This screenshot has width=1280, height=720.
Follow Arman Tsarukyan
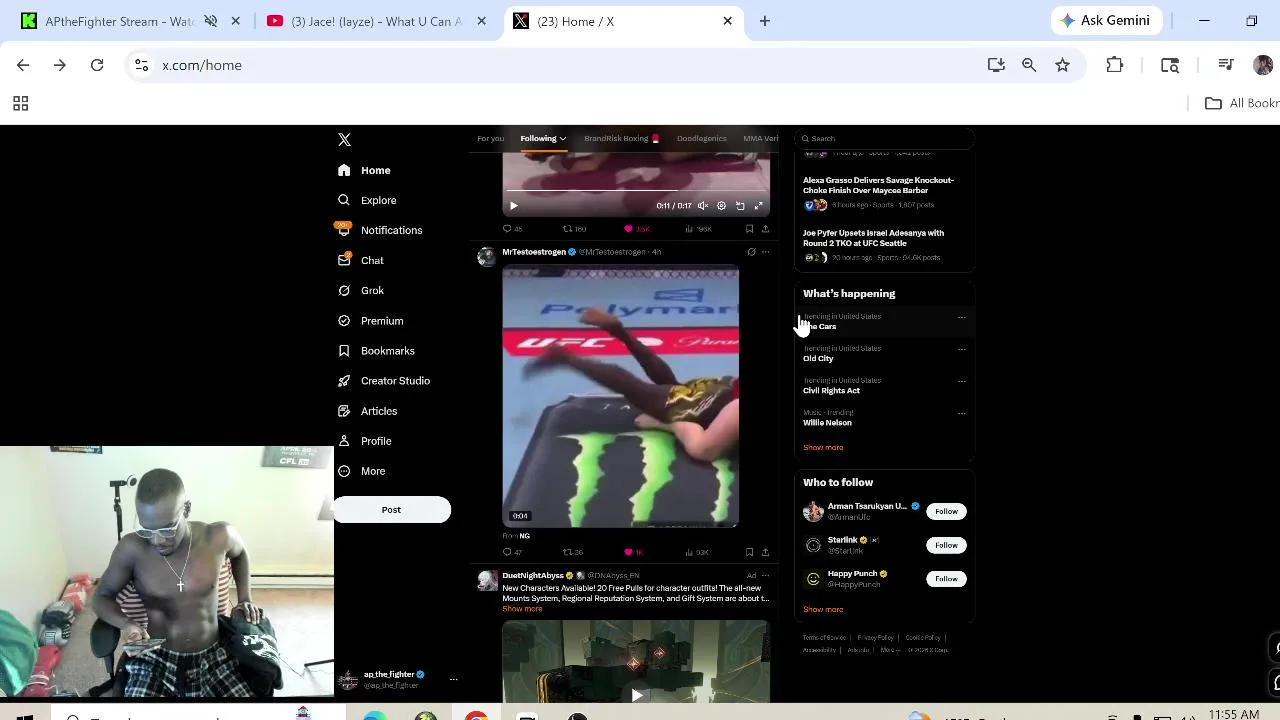[946, 511]
